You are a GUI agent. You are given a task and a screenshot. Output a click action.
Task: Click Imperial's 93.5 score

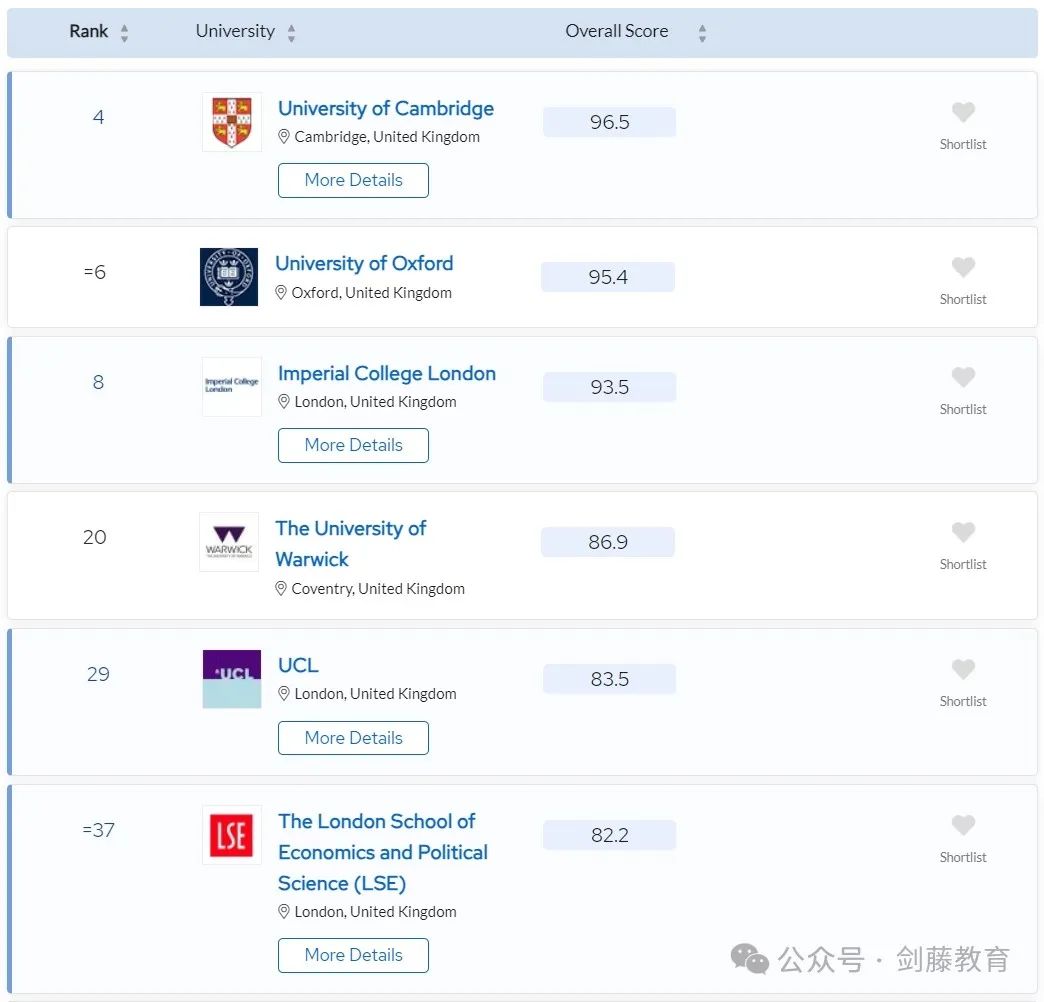(609, 387)
